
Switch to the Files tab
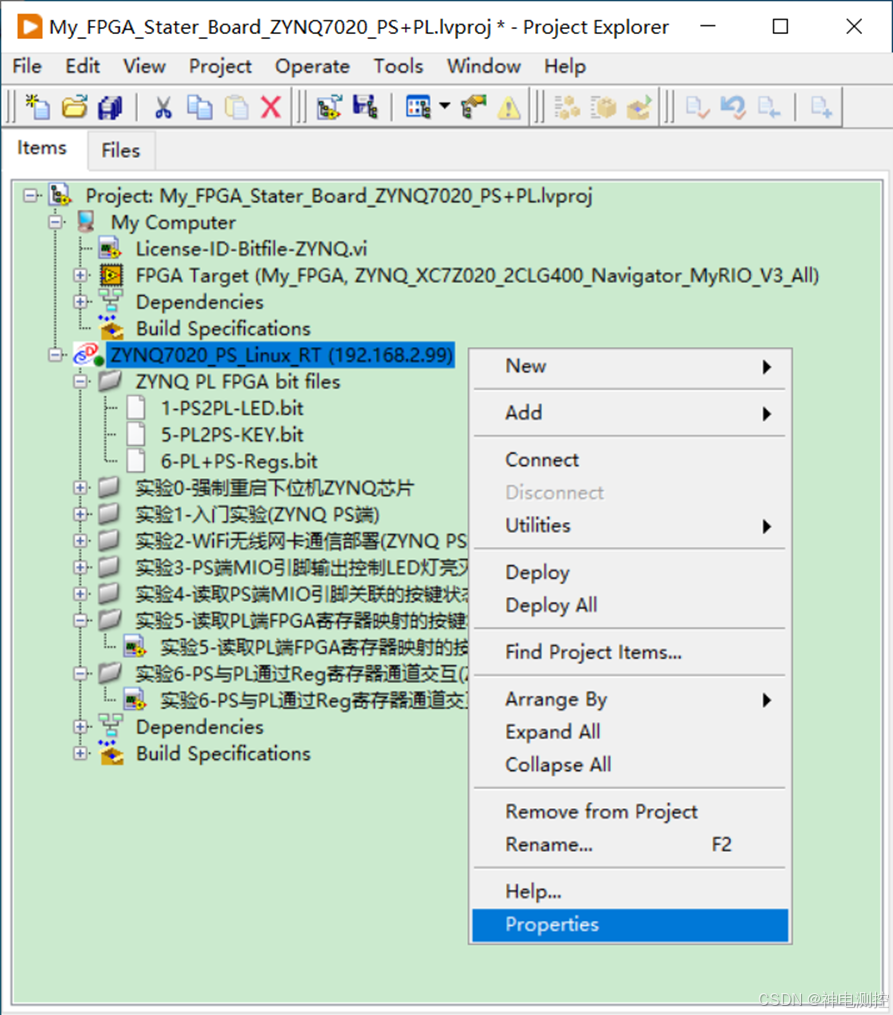[x=120, y=150]
